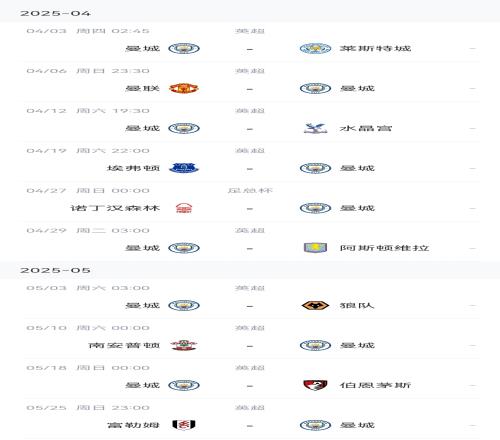Click the Aston Villa club crest

click(315, 248)
